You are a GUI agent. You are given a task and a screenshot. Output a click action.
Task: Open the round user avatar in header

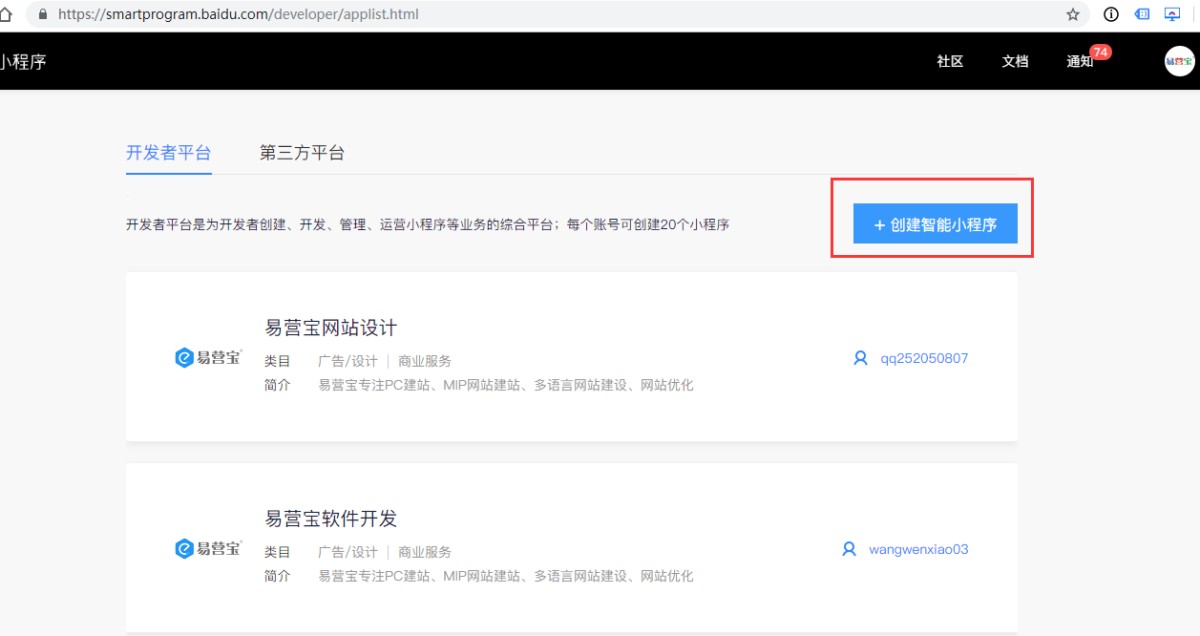point(1179,61)
